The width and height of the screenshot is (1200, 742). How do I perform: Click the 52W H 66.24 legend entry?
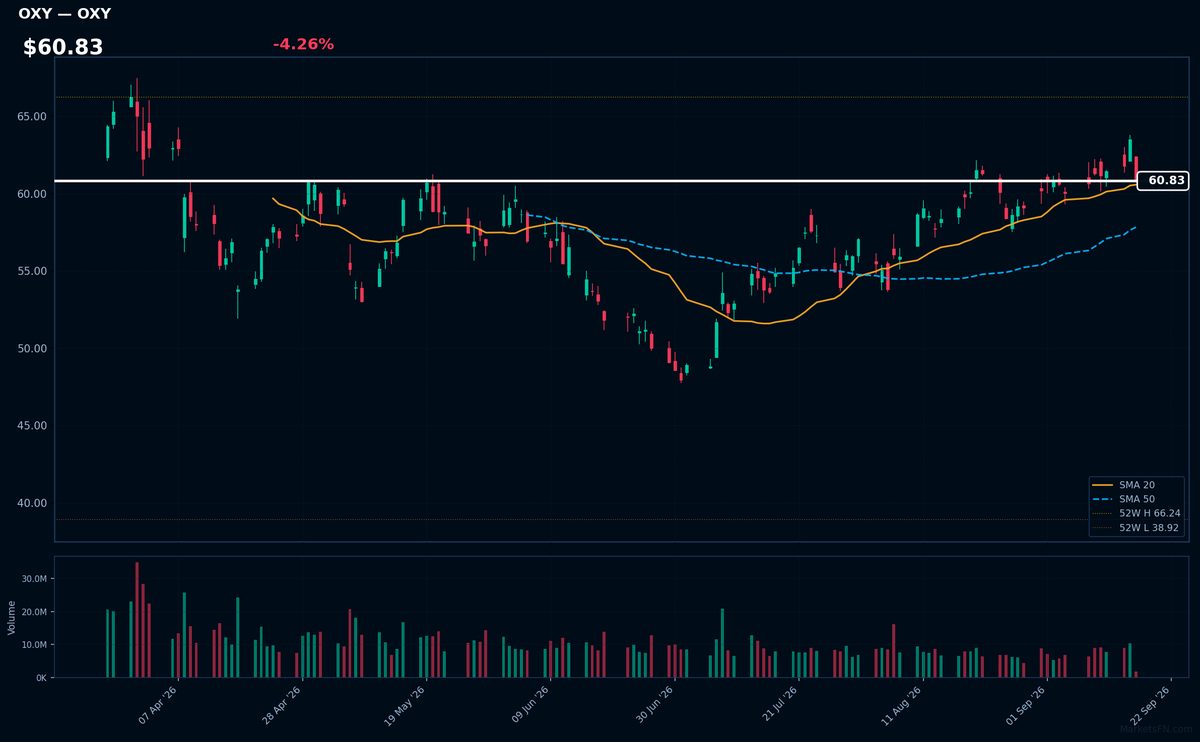(1138, 513)
